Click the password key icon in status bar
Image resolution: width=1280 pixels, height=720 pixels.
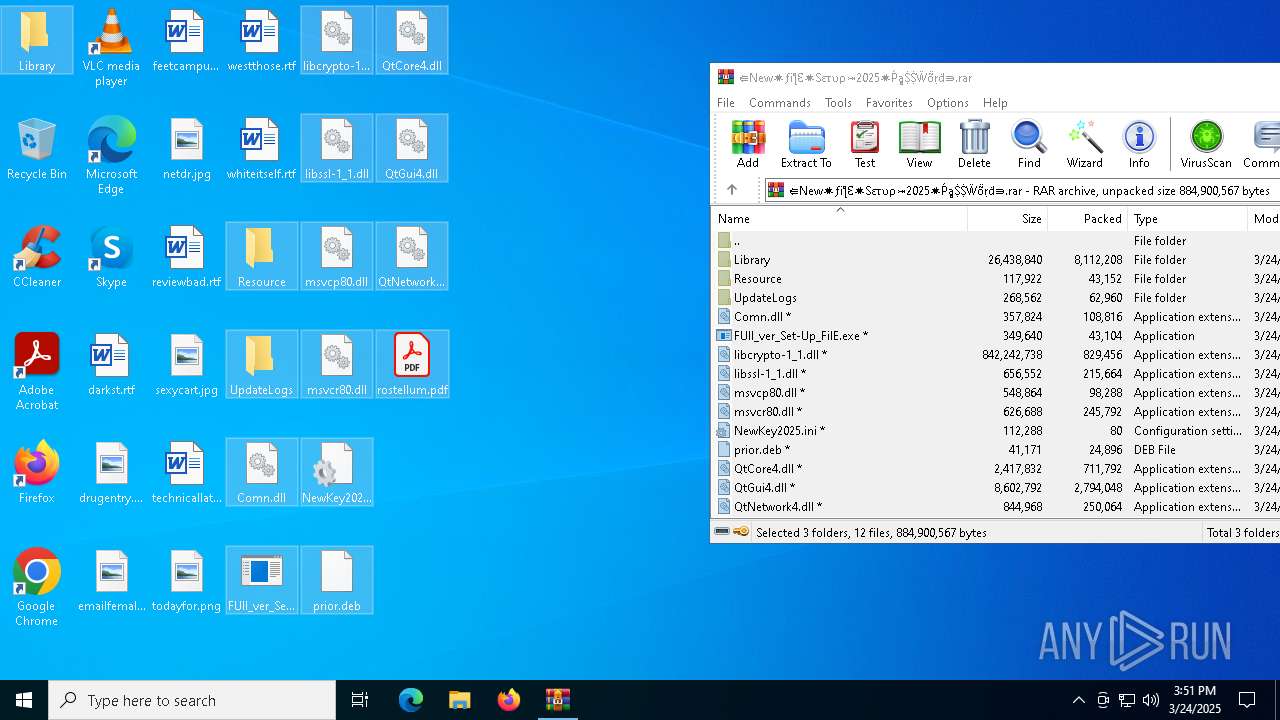click(x=741, y=532)
